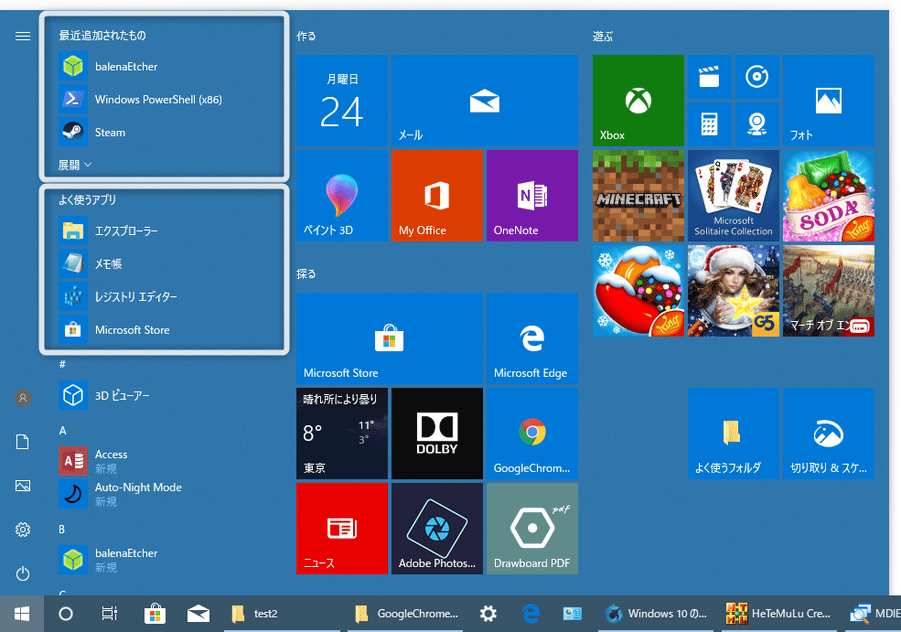This screenshot has width=901, height=632.
Task: Open the Movies & TV small tile
Action: (710, 76)
